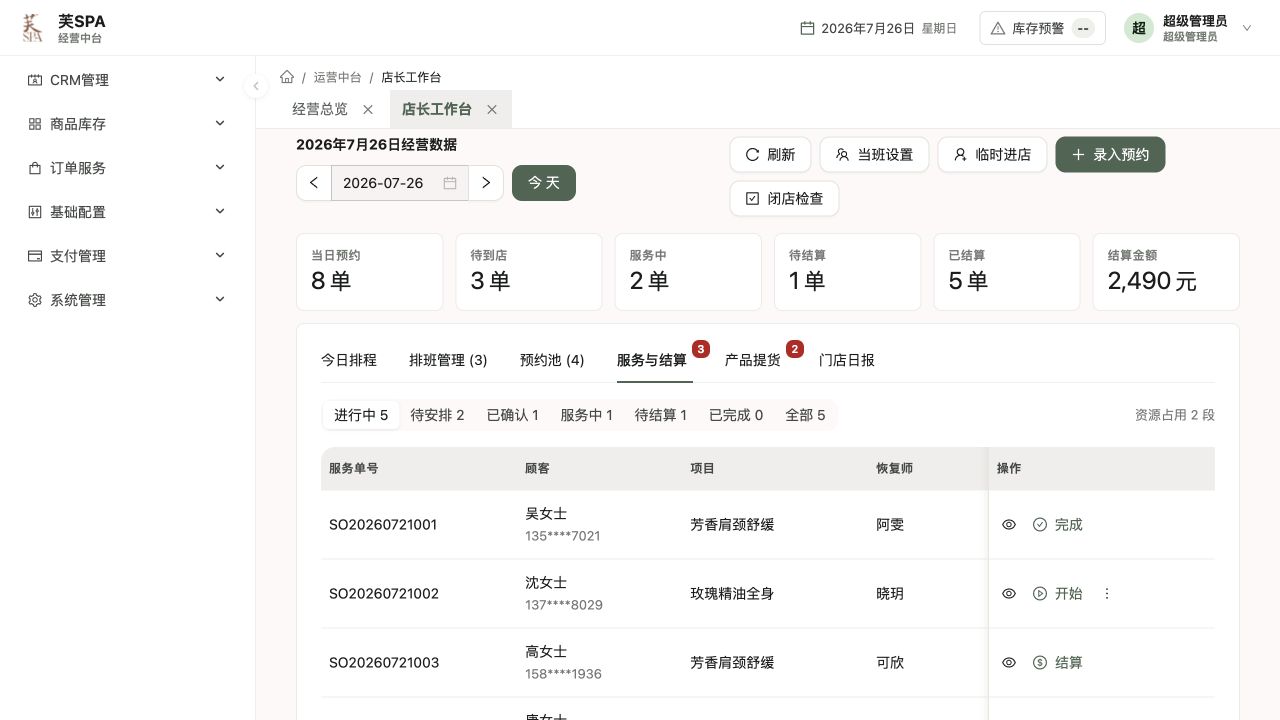This screenshot has width=1280, height=720.
Task: Click the 运营中台 breadcrumb
Action: coord(337,77)
